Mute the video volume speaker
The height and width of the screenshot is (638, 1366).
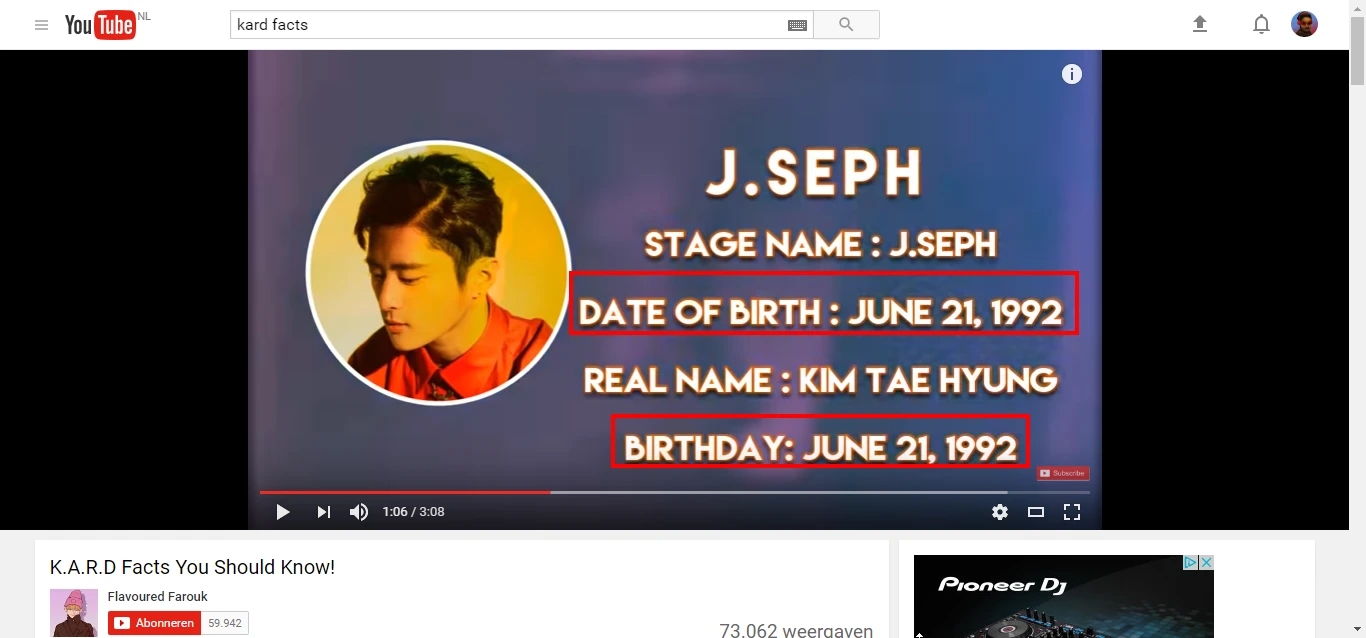pos(359,512)
